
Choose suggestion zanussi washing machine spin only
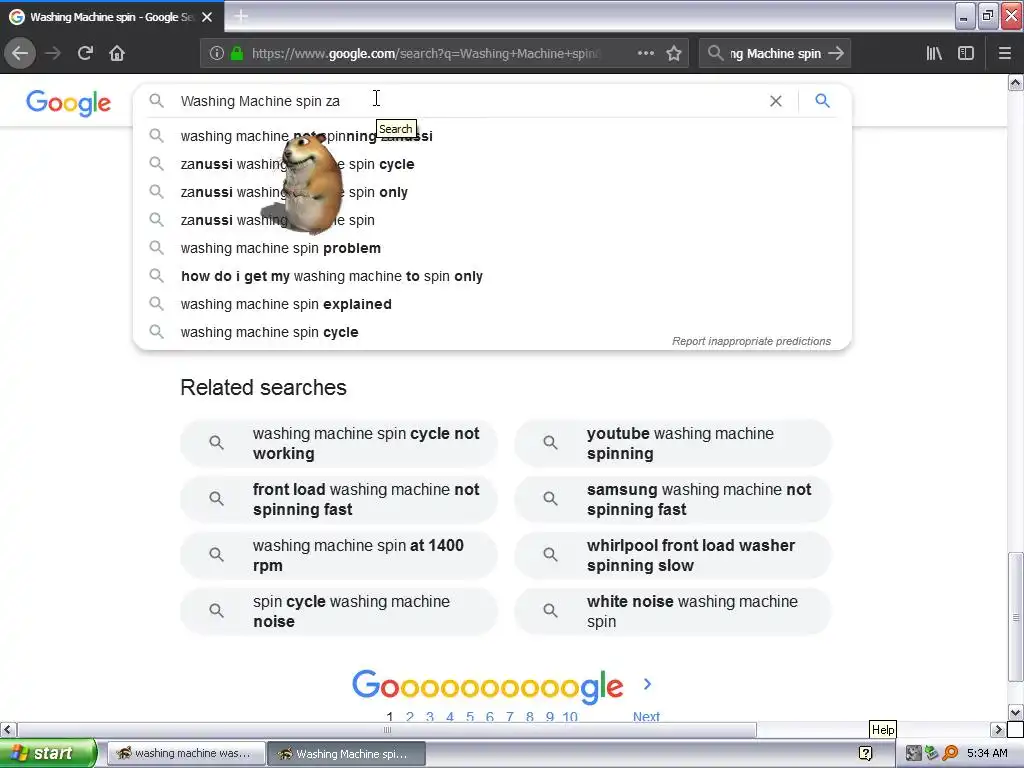click(x=492, y=192)
